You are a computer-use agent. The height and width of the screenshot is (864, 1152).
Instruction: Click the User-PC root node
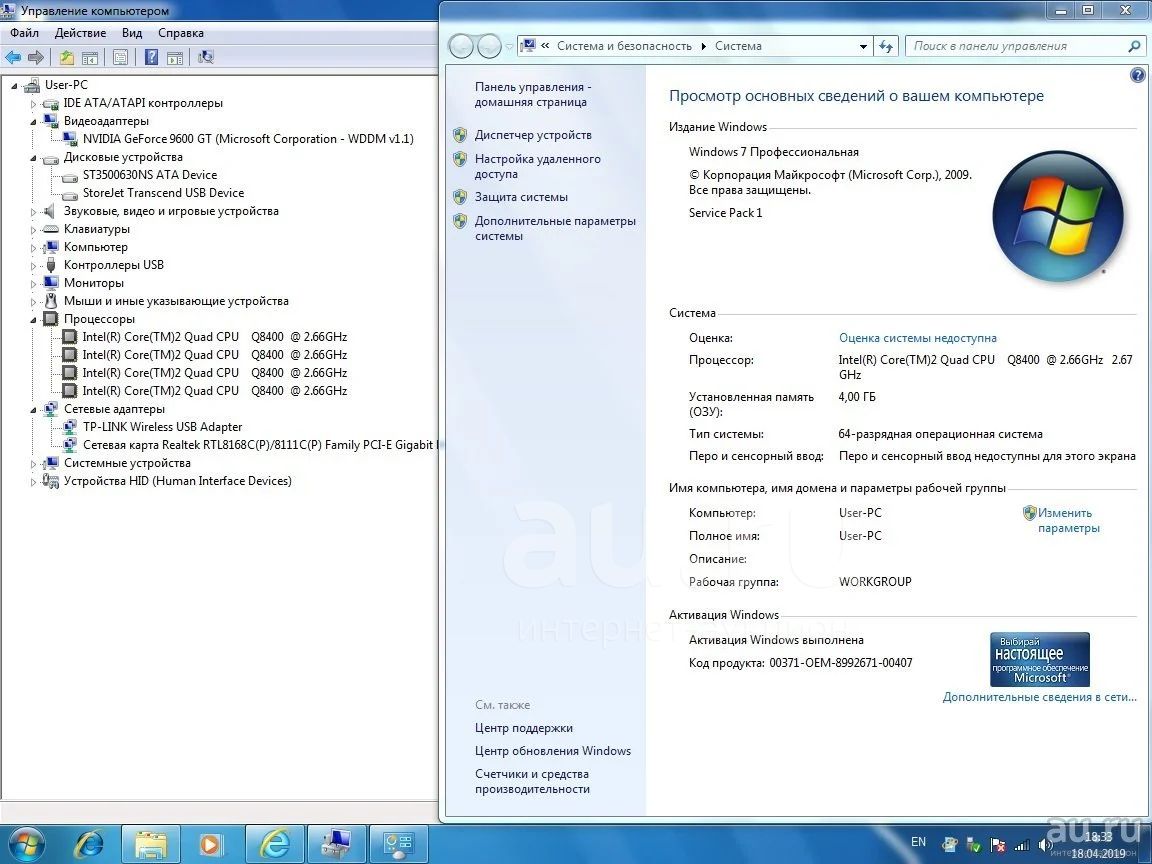click(66, 85)
